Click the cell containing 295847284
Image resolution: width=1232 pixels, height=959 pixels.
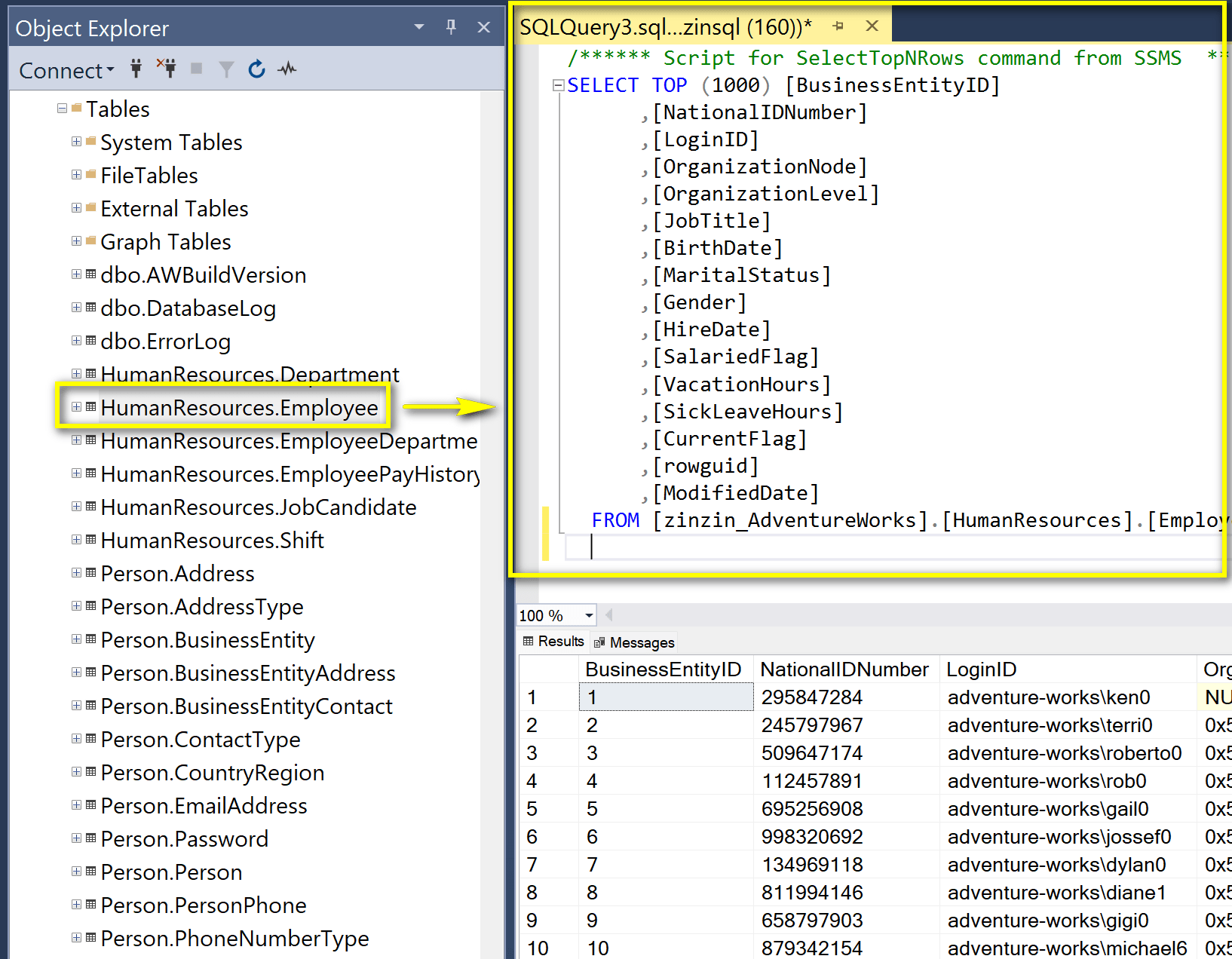[x=846, y=697]
